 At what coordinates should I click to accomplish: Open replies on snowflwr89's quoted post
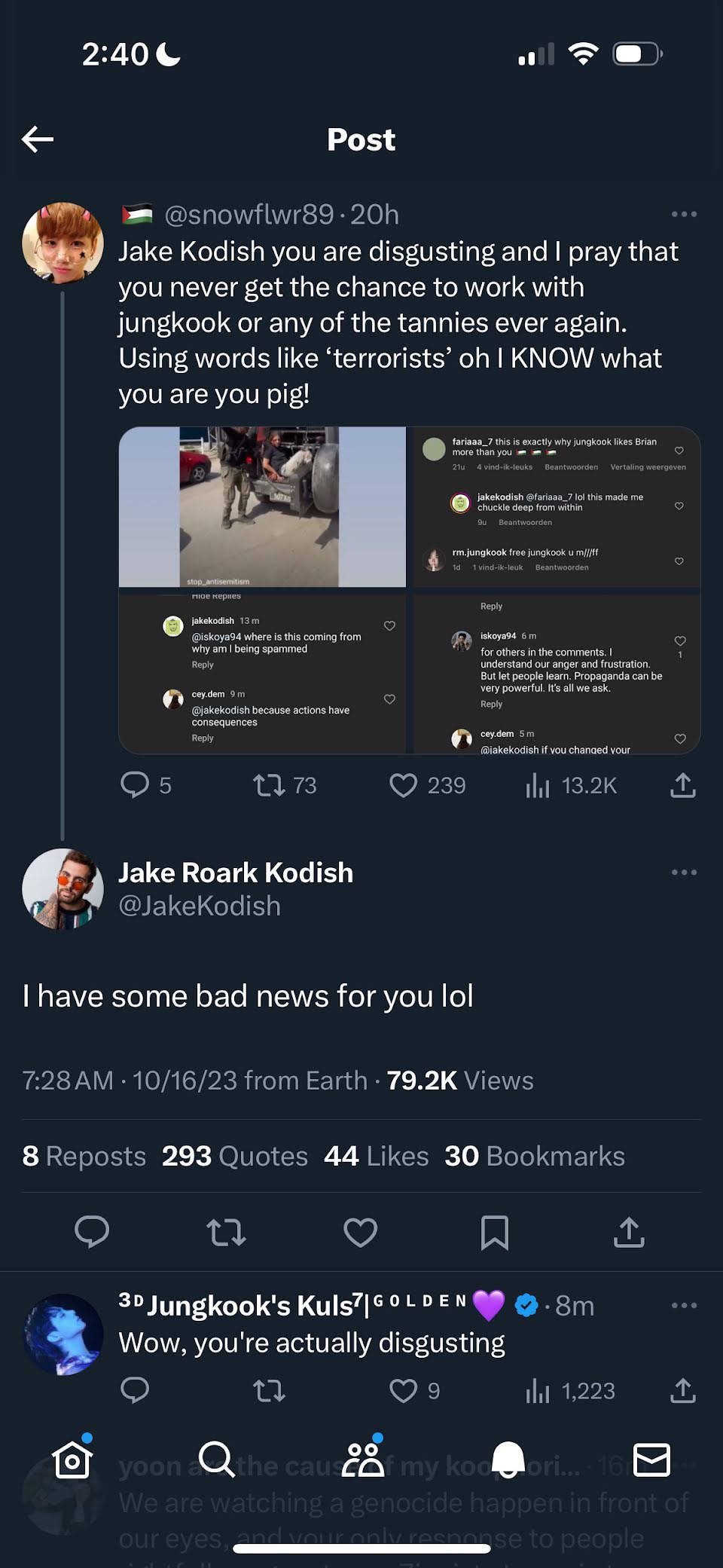coord(146,785)
